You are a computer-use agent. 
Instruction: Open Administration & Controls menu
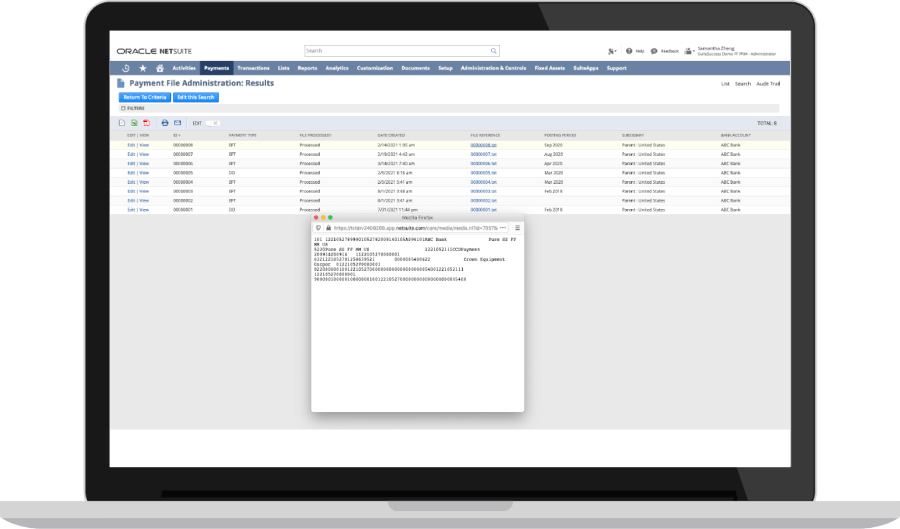coord(493,68)
